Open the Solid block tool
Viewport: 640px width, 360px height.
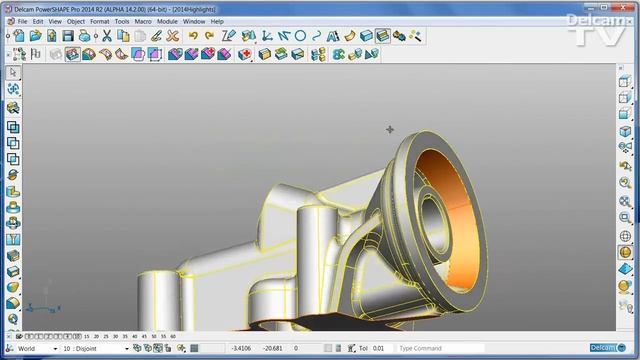coord(366,36)
